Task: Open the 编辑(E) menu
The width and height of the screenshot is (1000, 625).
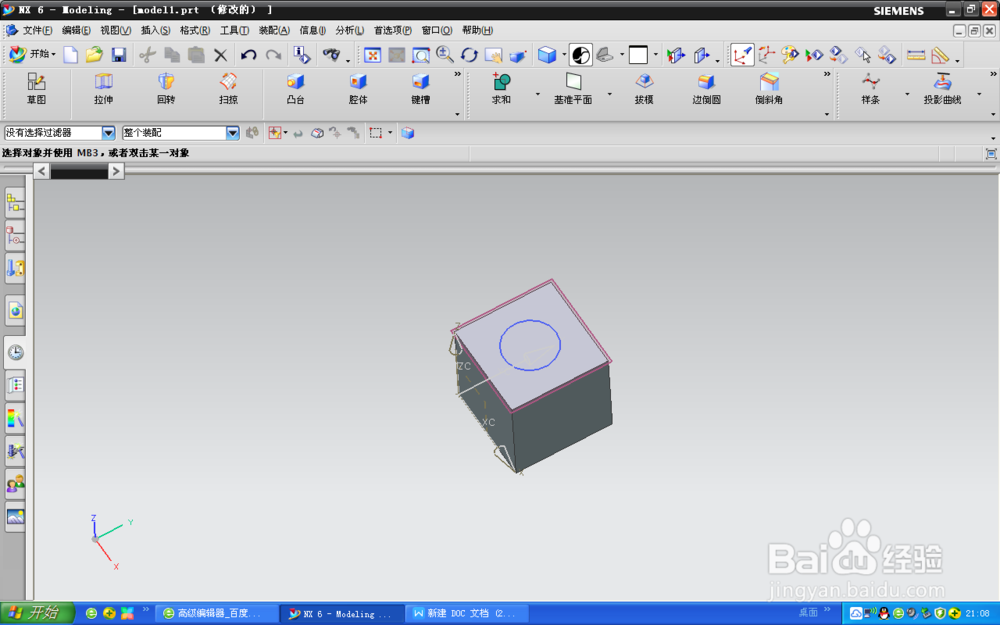Action: [76, 30]
